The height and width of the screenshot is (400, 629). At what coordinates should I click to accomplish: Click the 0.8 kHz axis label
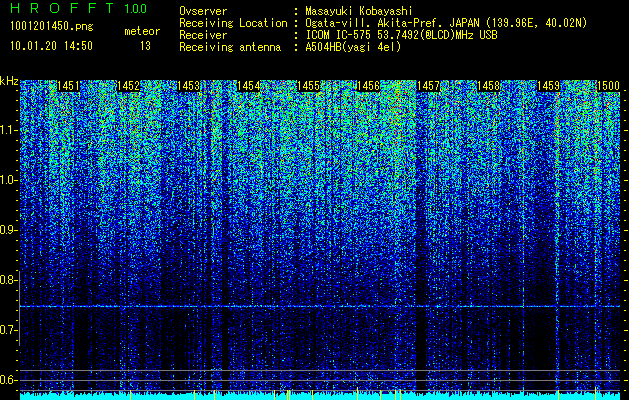pyautogui.click(x=9, y=280)
